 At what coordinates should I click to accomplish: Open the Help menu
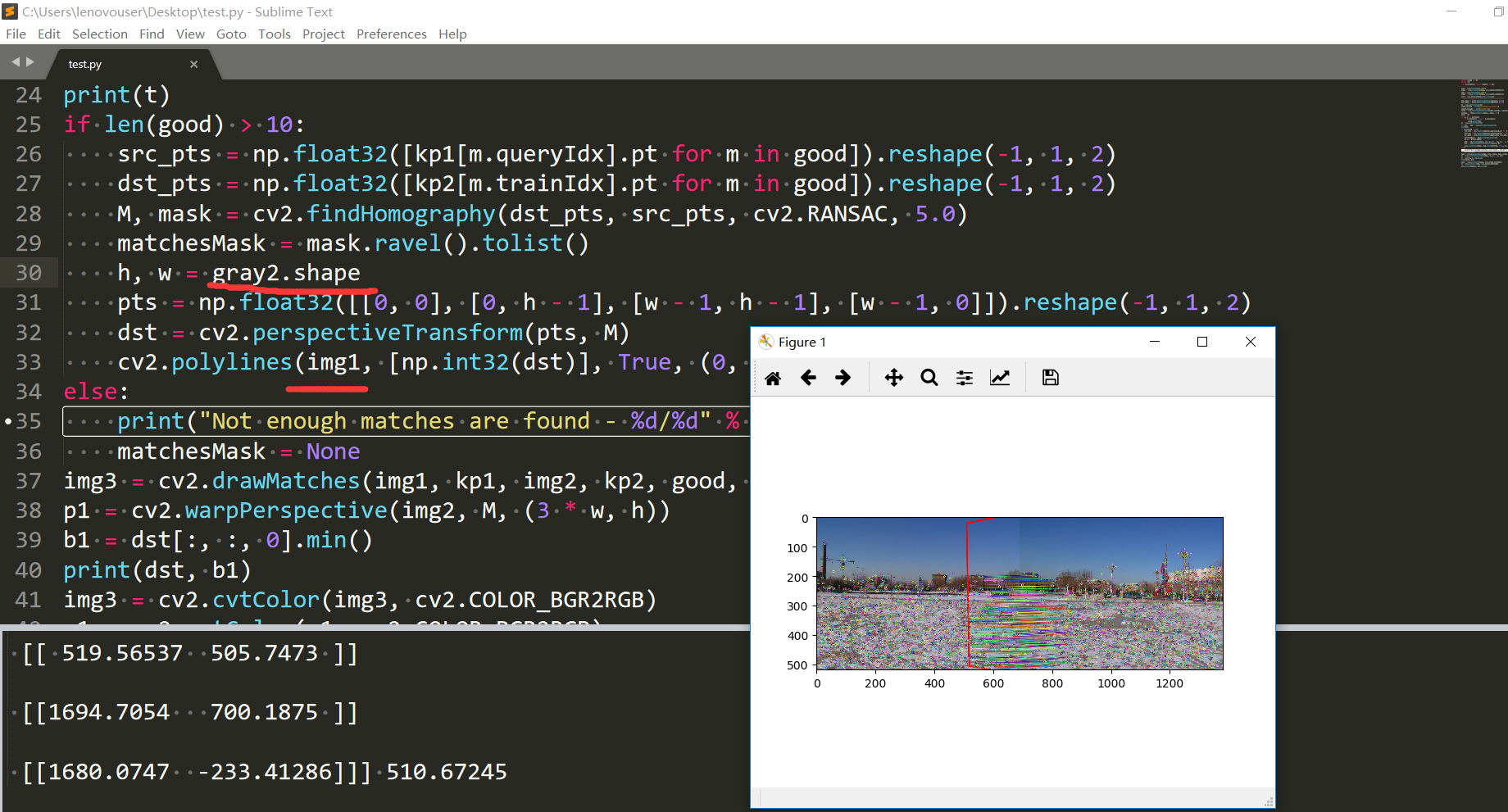(x=452, y=34)
